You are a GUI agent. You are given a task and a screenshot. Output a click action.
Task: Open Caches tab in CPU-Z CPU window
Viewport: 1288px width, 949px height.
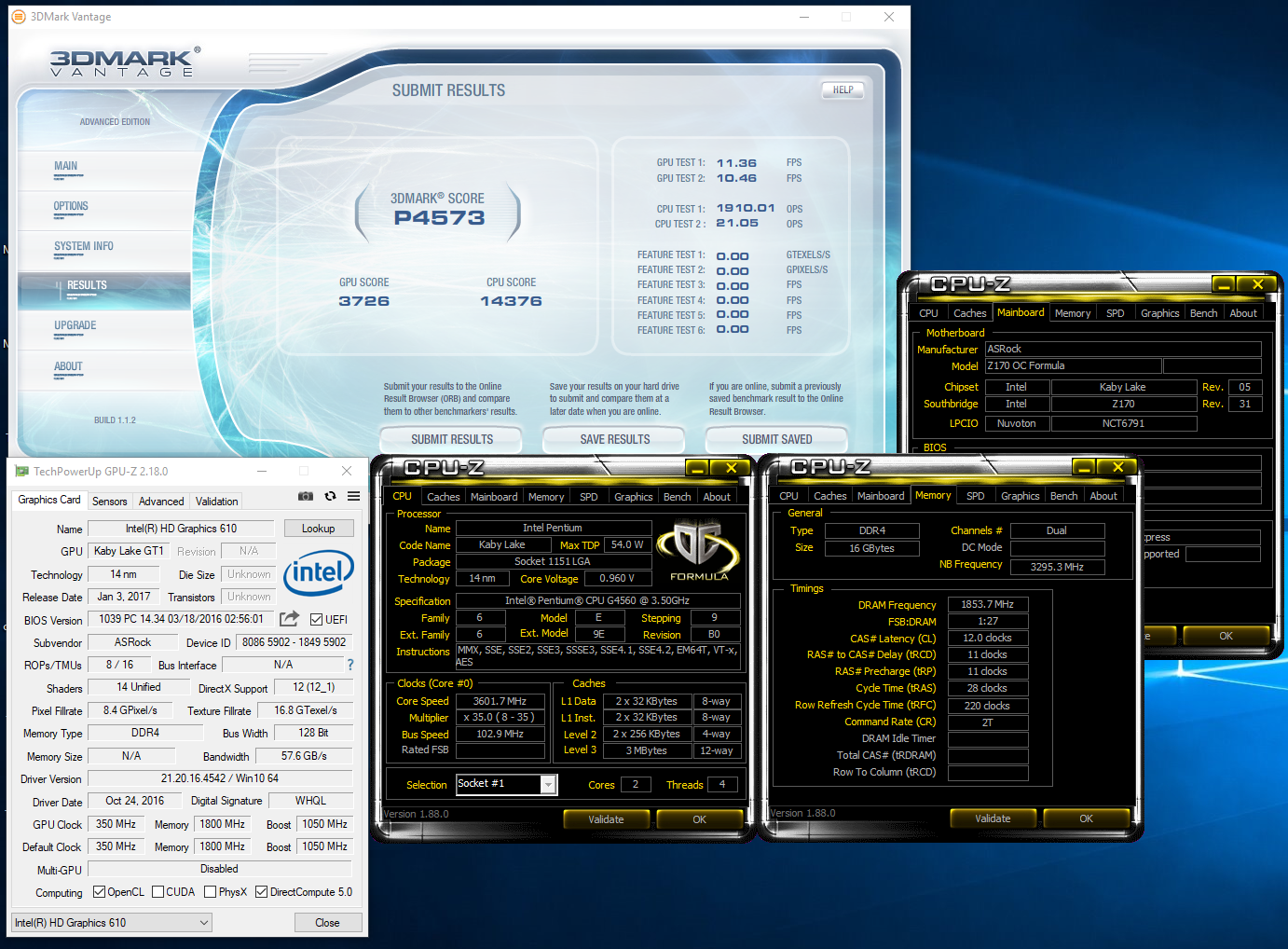(x=444, y=497)
